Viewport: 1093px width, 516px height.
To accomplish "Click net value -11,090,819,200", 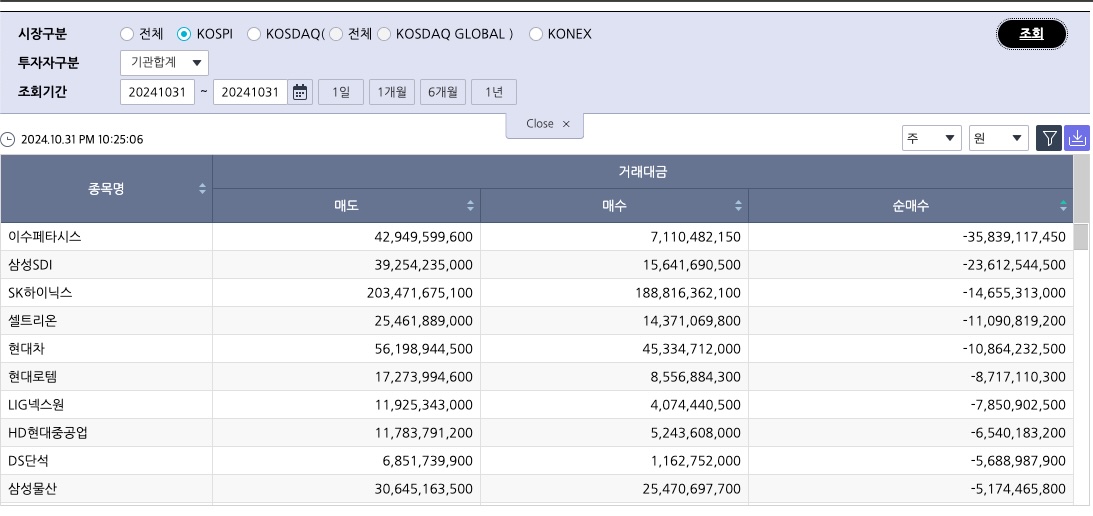I will point(1014,321).
